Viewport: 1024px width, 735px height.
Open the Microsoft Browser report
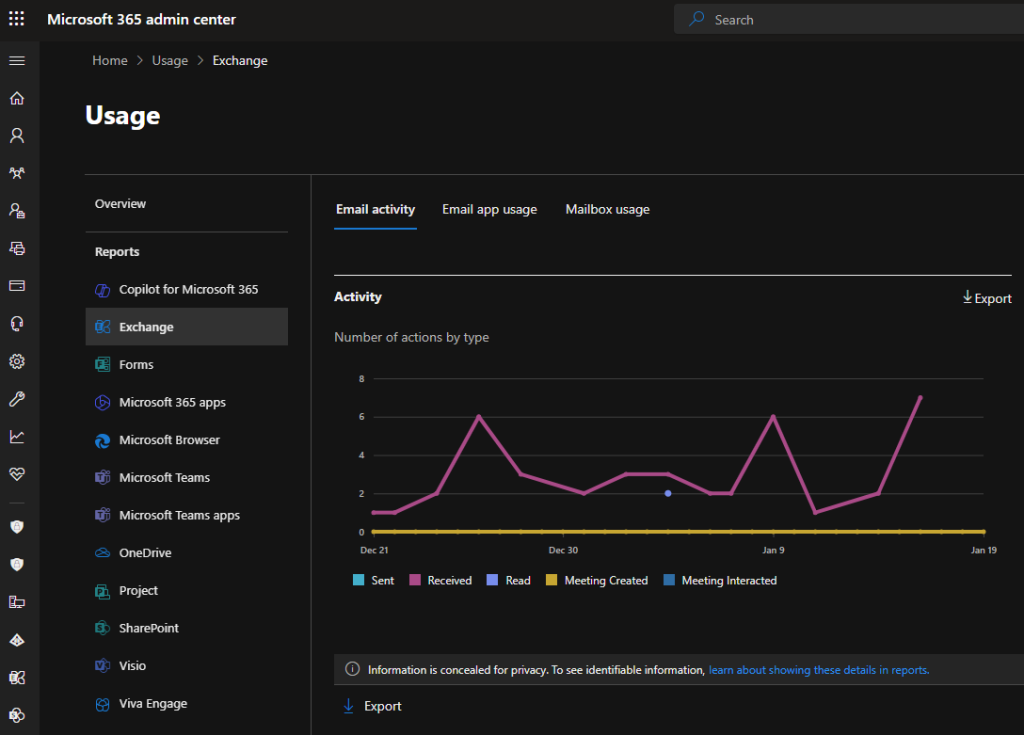click(187, 440)
